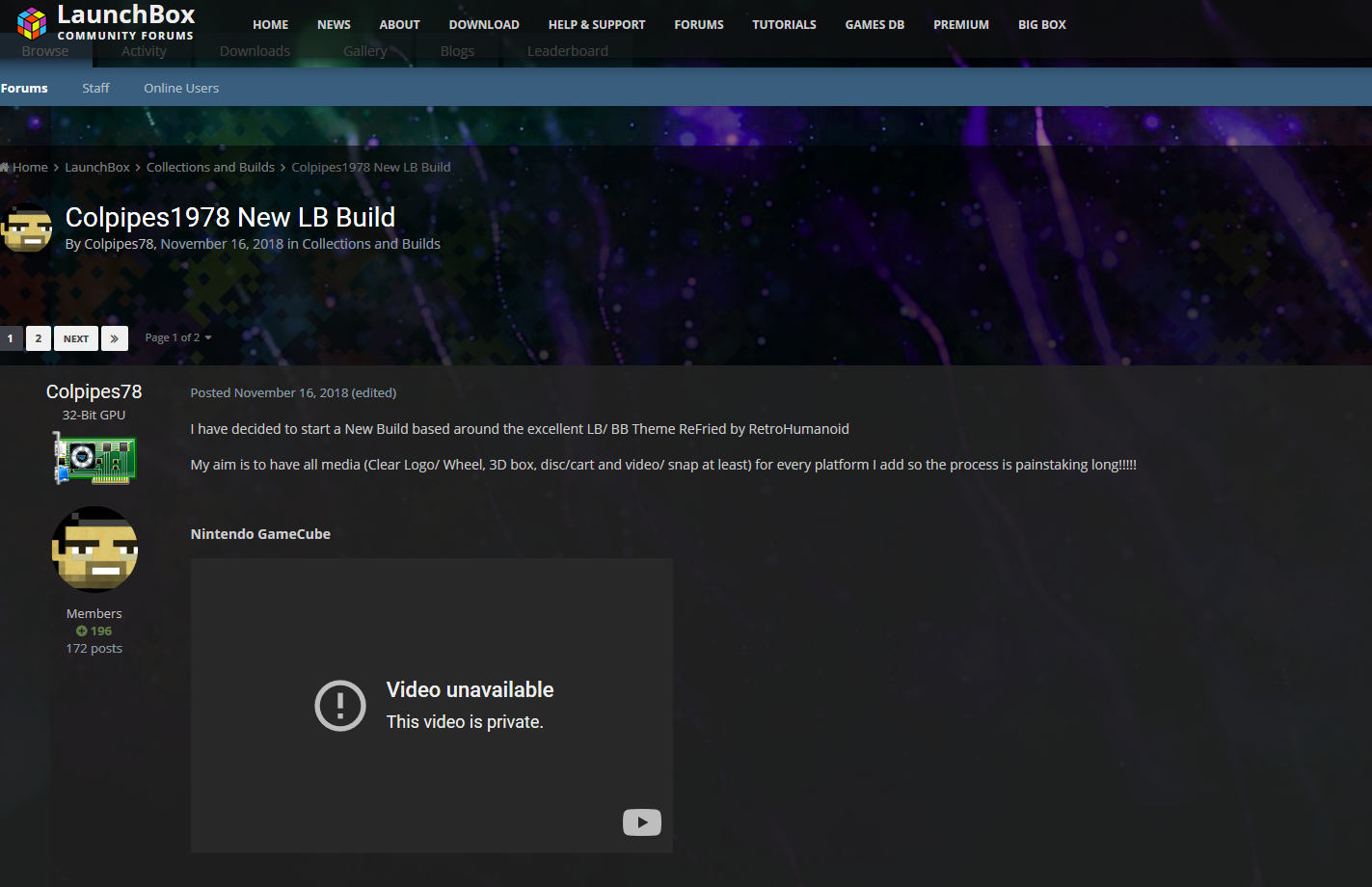The height and width of the screenshot is (887, 1372).
Task: Click the LaunchBox rainbow cube logo
Action: 31,23
